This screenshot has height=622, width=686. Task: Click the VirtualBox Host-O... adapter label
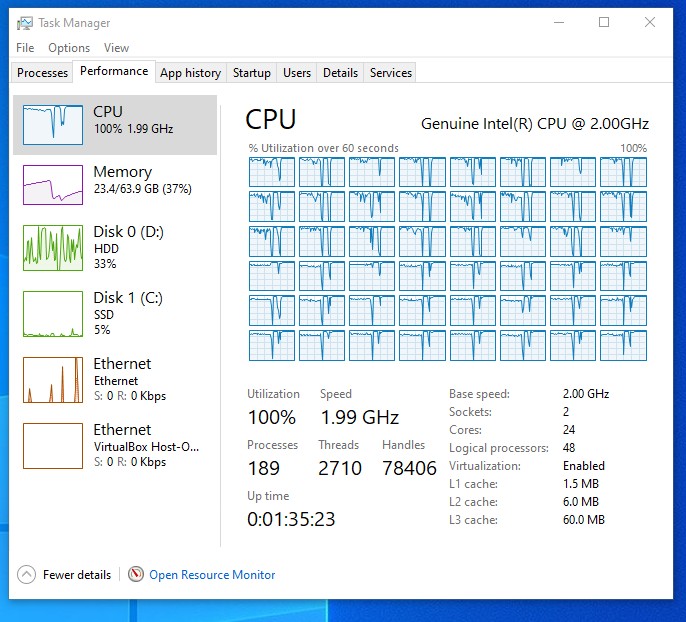point(146,447)
